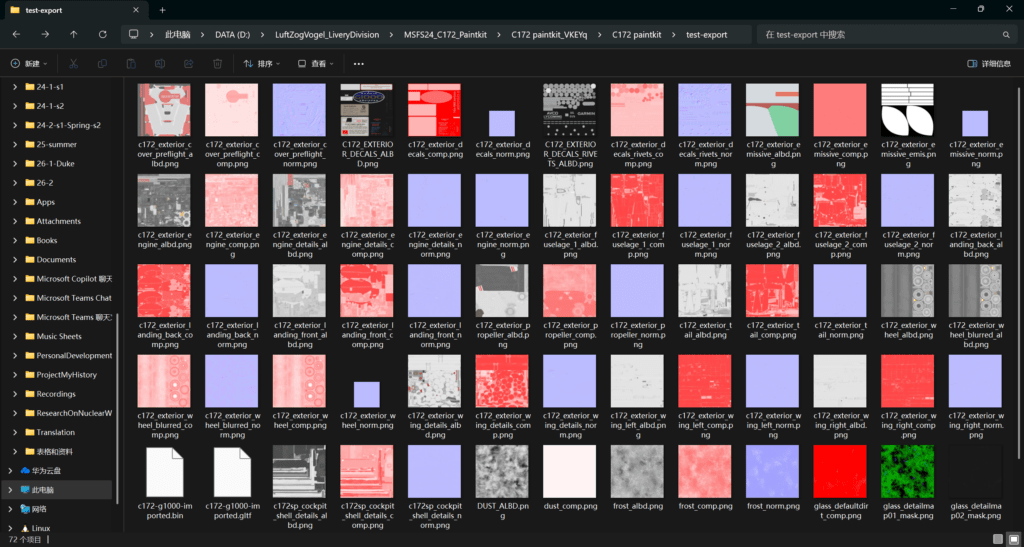Image resolution: width=1024 pixels, height=547 pixels.
Task: Click the Back navigation arrow
Action: (x=16, y=34)
